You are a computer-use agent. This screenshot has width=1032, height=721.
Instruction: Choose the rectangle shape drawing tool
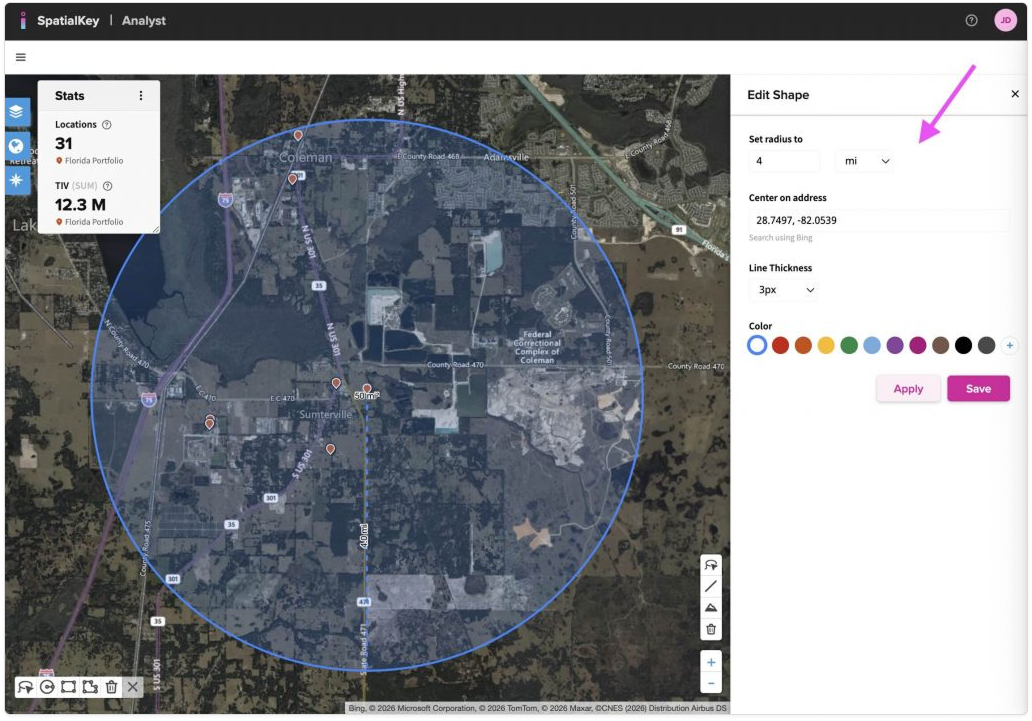point(68,687)
